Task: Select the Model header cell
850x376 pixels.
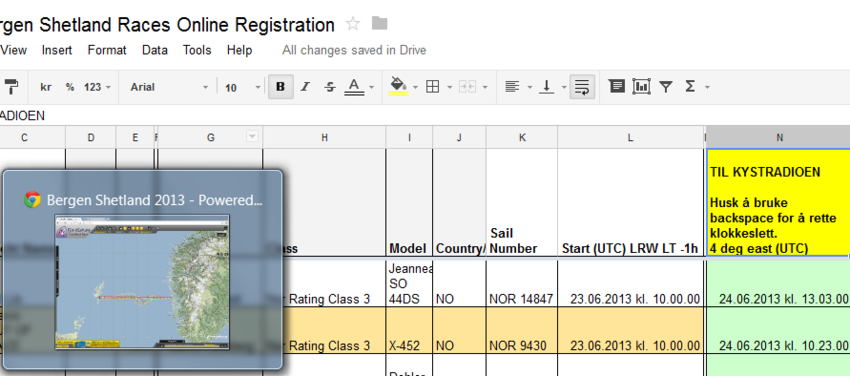Action: [409, 203]
